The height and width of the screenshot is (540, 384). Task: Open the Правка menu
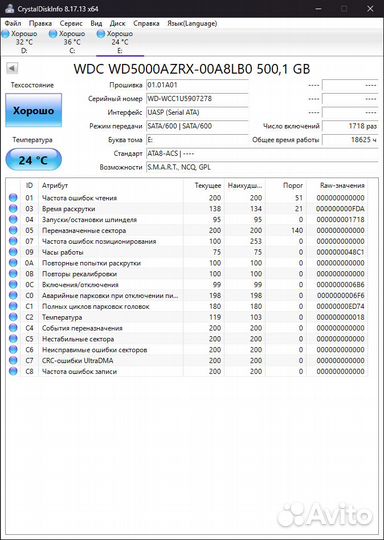(40, 23)
